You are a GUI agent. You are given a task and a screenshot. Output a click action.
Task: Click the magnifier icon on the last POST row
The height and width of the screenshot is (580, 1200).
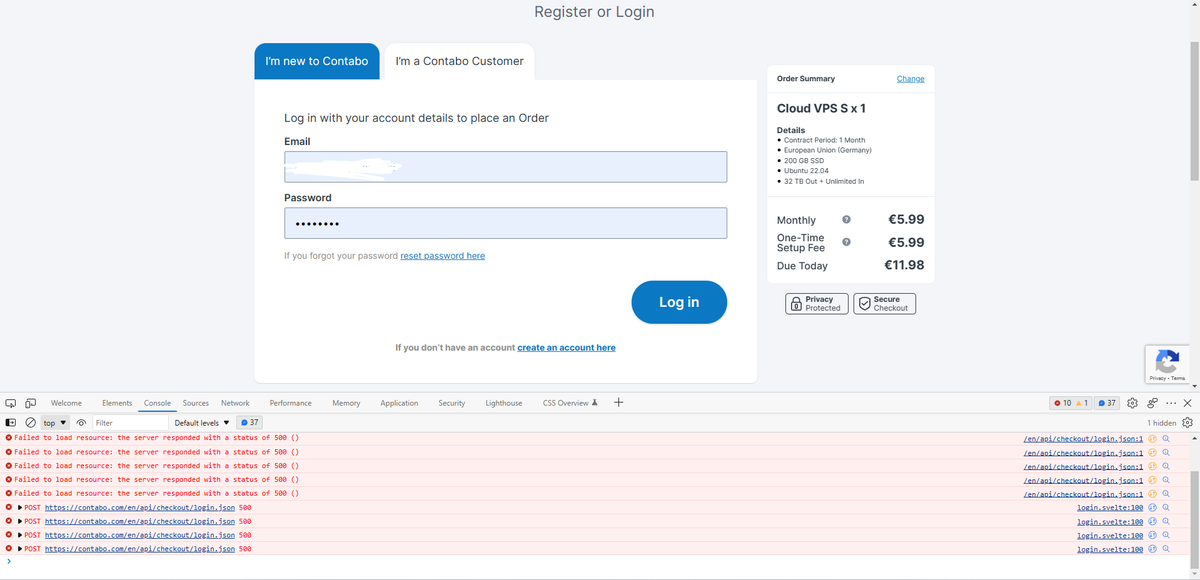coord(1166,549)
